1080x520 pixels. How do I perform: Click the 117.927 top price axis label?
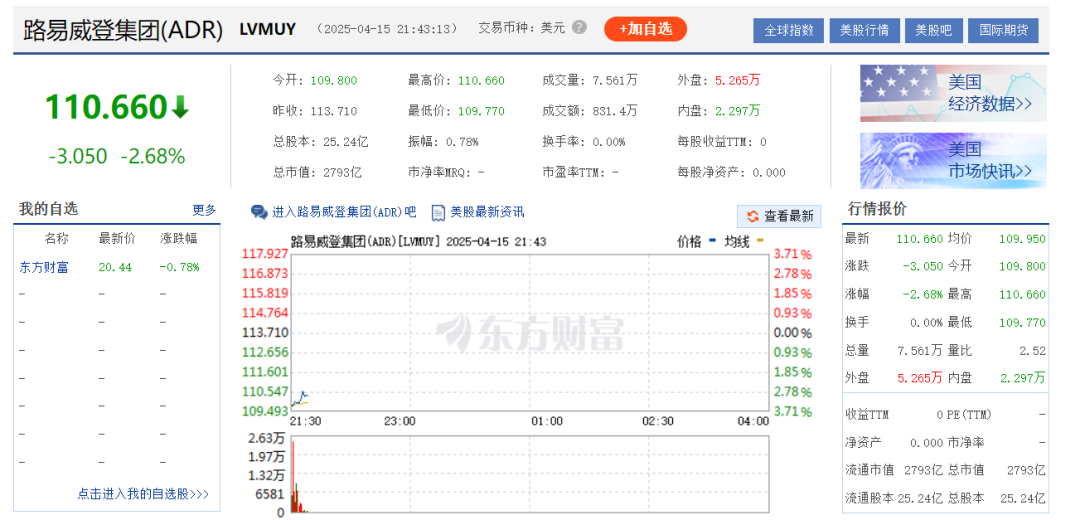coord(264,253)
